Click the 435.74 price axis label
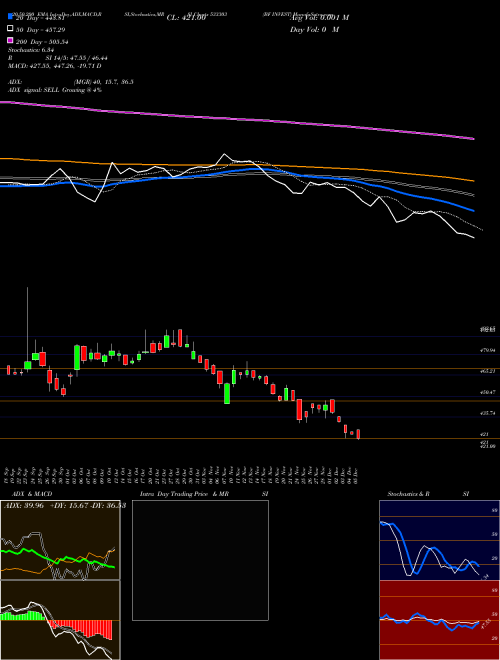The width and height of the screenshot is (500, 660). coord(489,413)
